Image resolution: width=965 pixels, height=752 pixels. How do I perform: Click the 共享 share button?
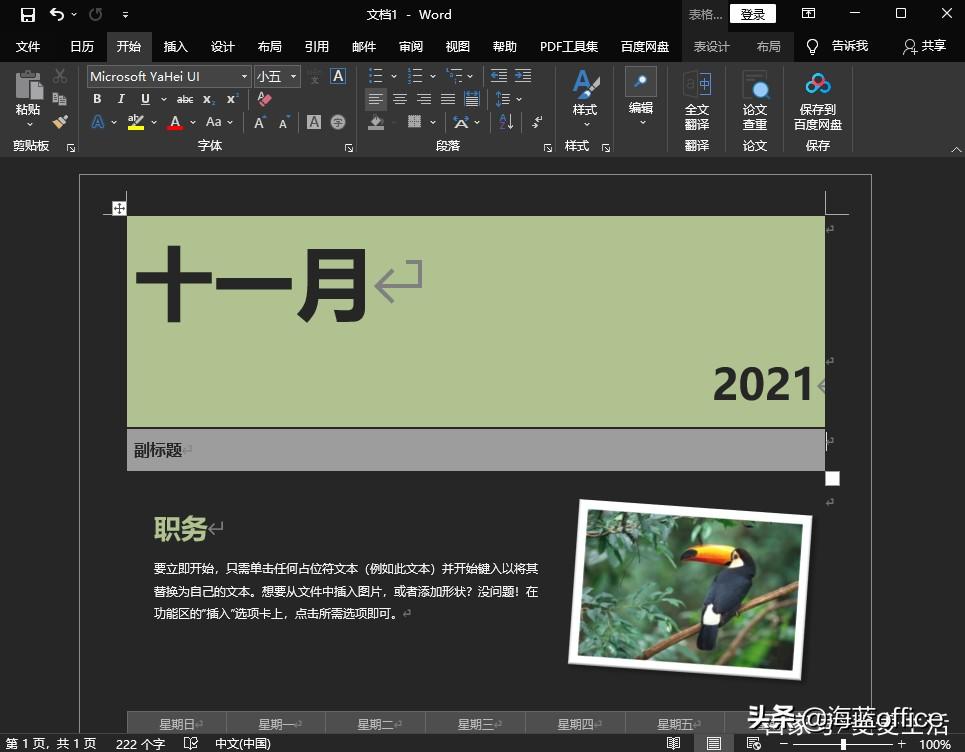click(924, 46)
